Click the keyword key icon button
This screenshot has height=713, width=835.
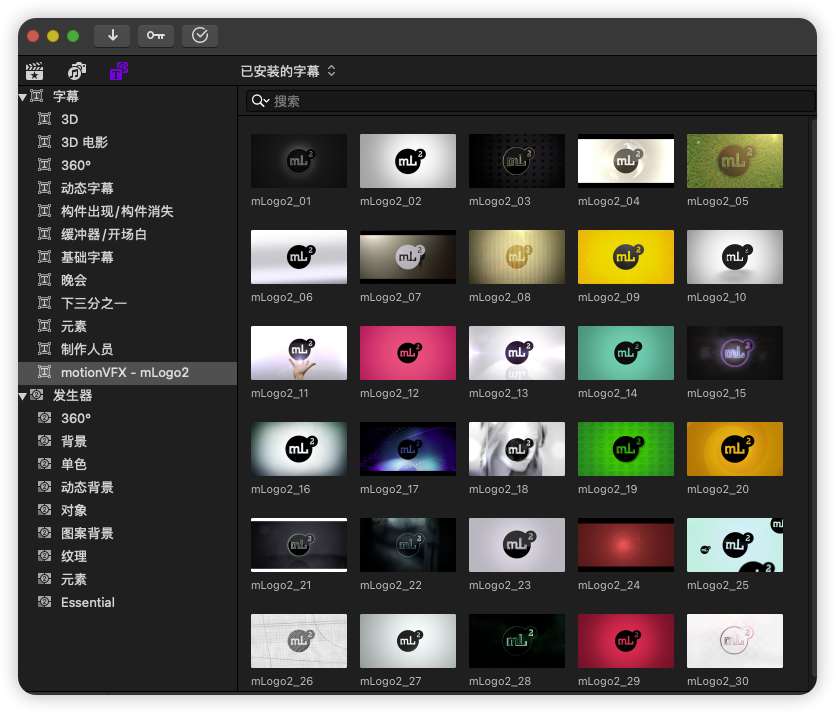156,36
